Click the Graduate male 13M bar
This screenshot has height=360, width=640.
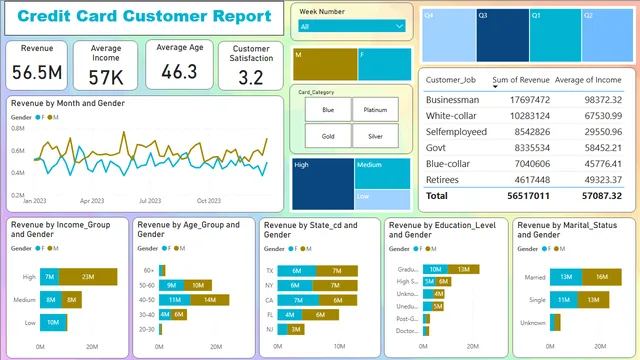pyautogui.click(x=464, y=269)
